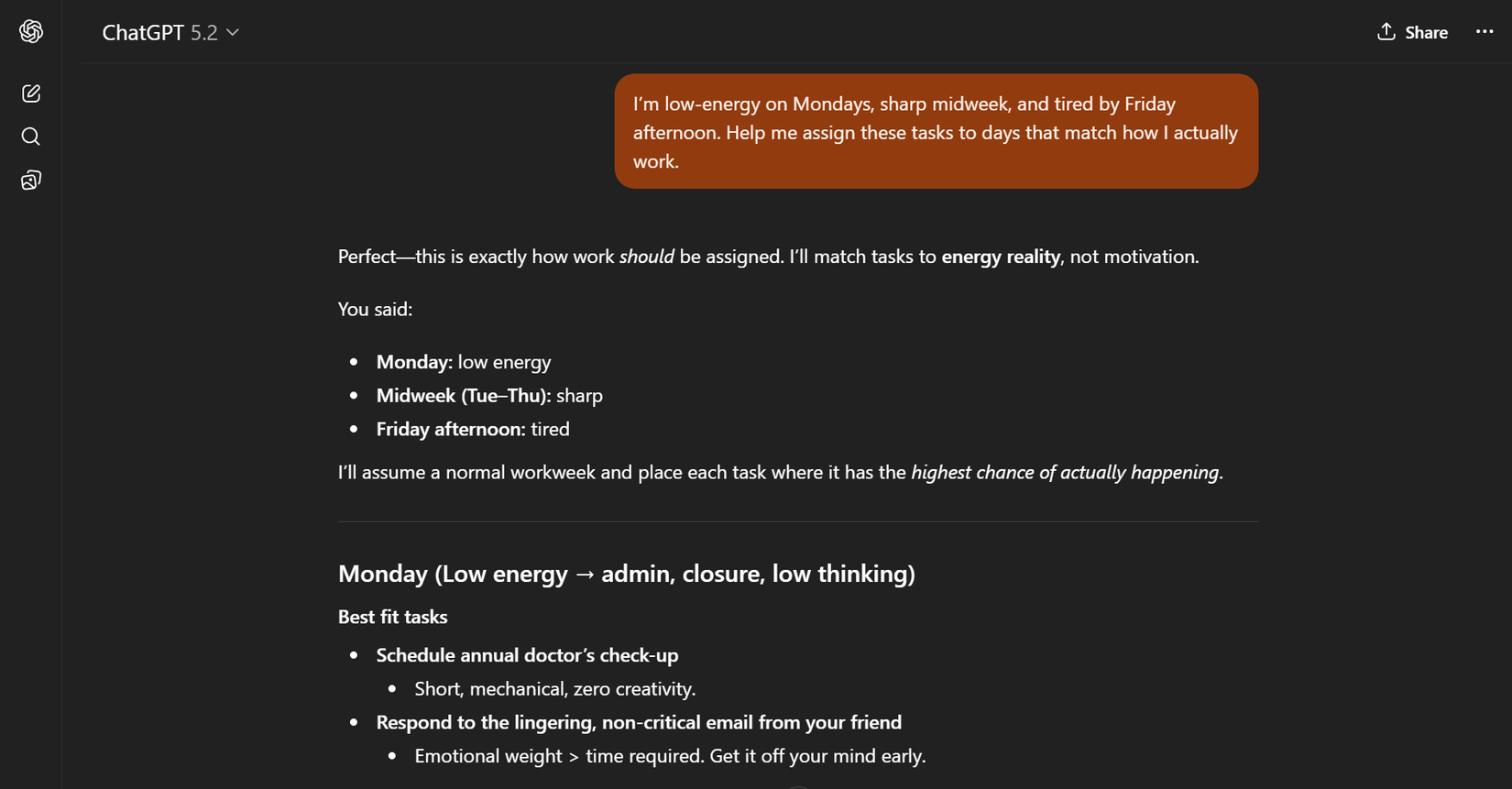Viewport: 1512px width, 789px height.
Task: Open the ChatGPT 5.2 model dropdown
Action: 170,32
